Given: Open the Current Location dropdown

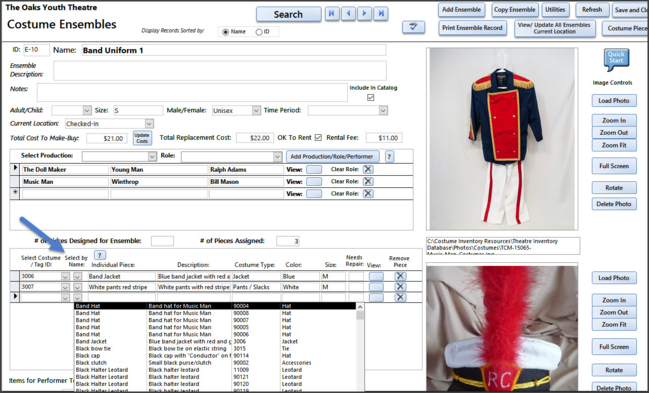Looking at the screenshot, I should [x=149, y=123].
